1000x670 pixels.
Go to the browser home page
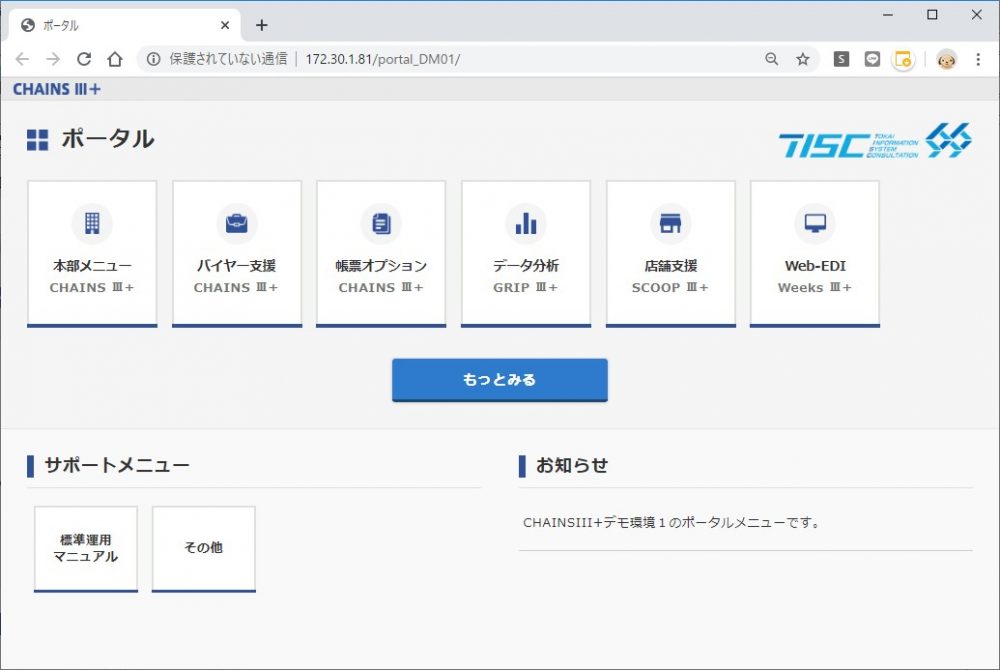(x=115, y=59)
